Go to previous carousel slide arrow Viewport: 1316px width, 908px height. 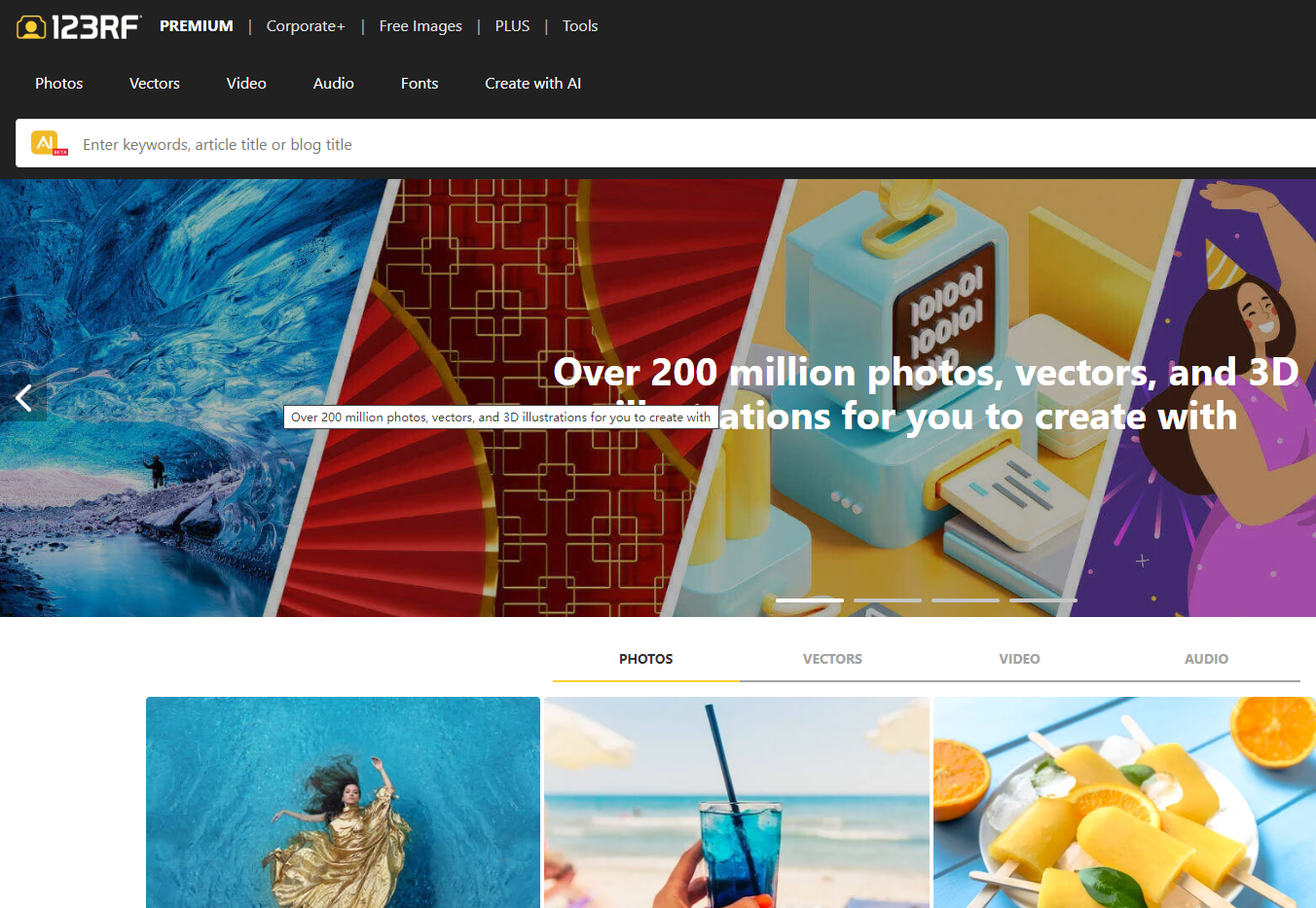[24, 397]
